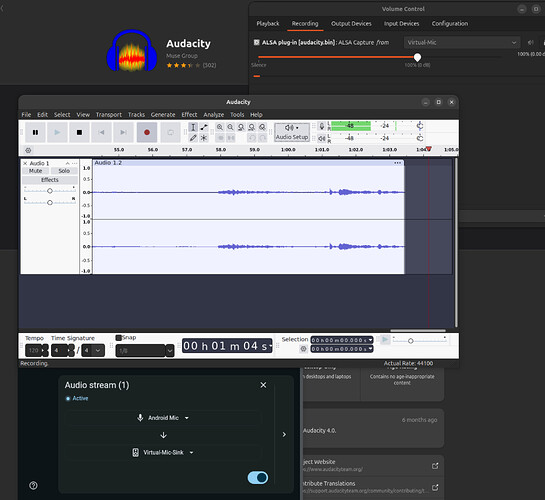545x500 pixels.
Task: Adjust the ALSA capture volume slider
Action: click(417, 57)
